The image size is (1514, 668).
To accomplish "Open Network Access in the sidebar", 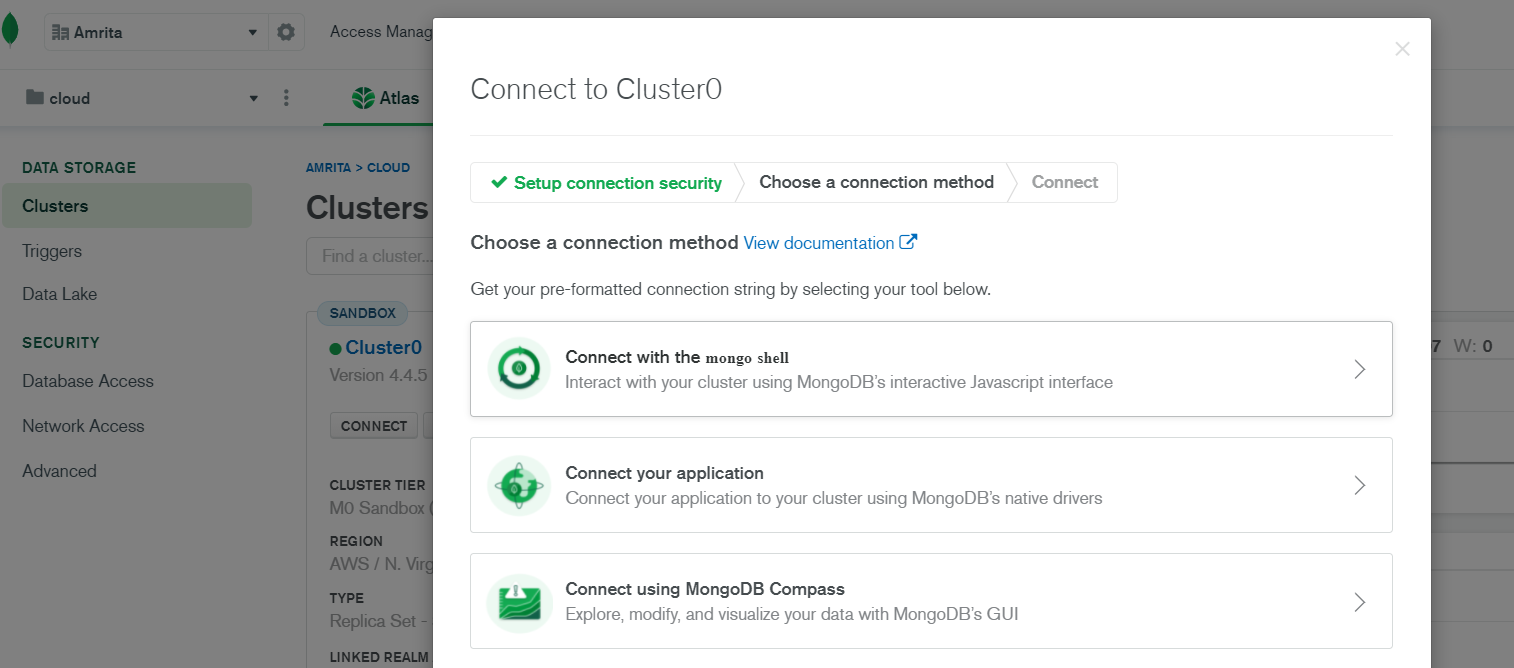I will [83, 426].
